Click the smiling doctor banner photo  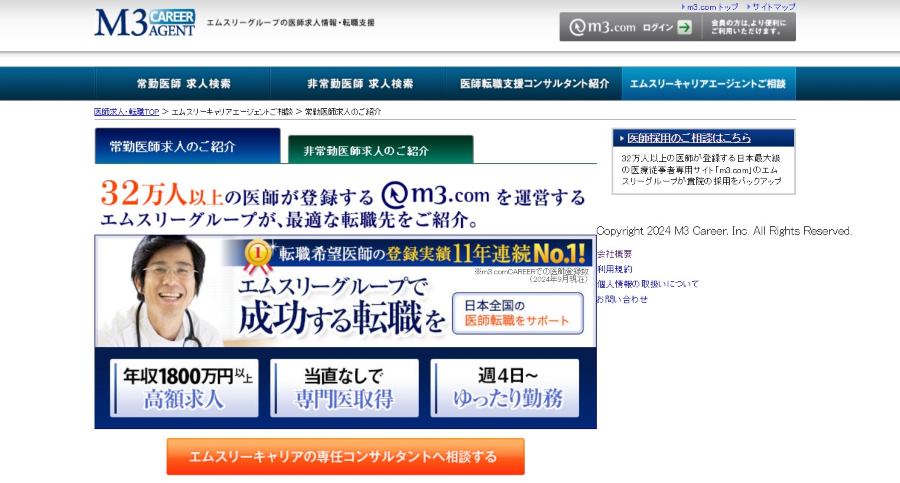[165, 291]
